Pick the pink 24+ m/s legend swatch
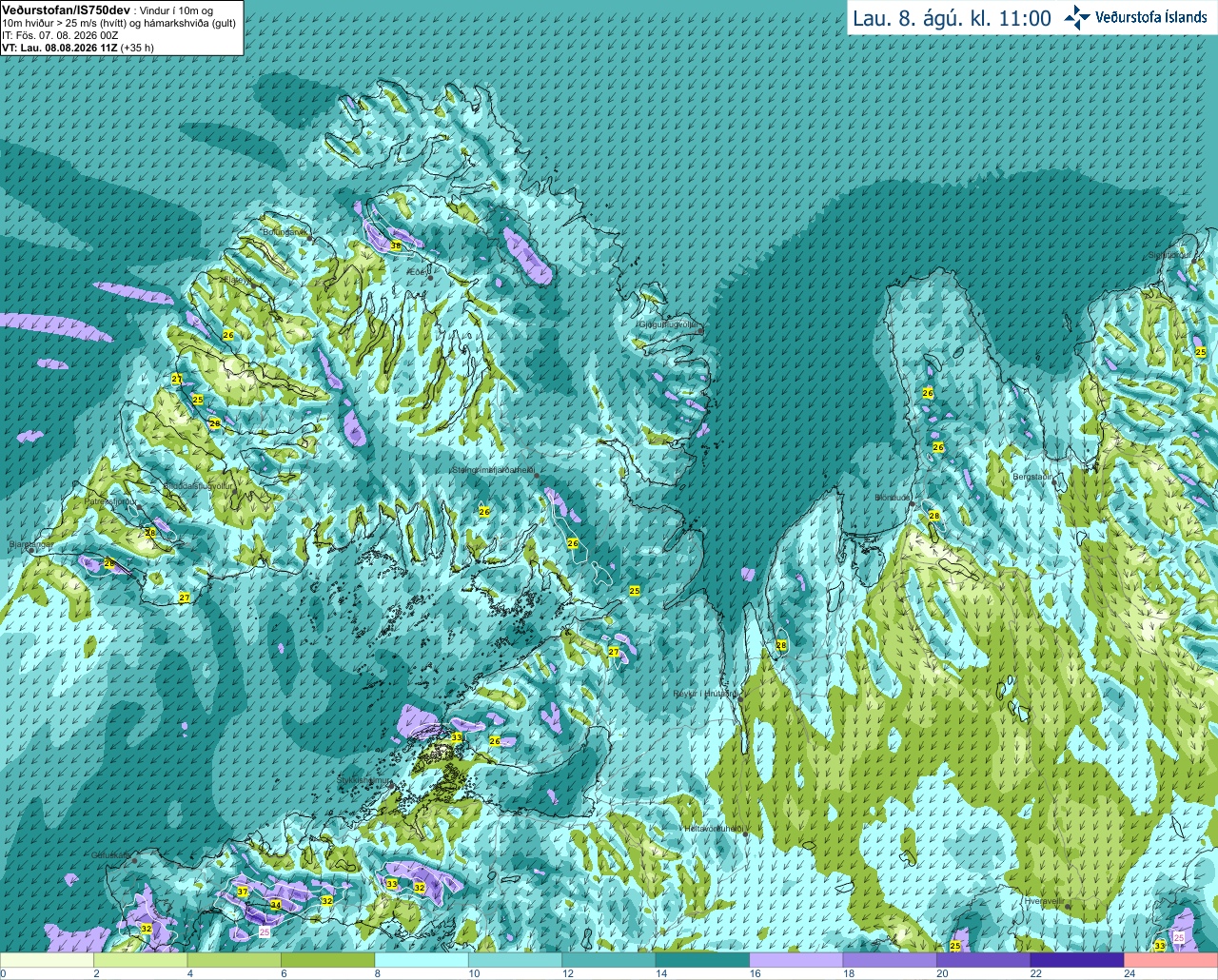Image resolution: width=1218 pixels, height=980 pixels. pos(1170,960)
